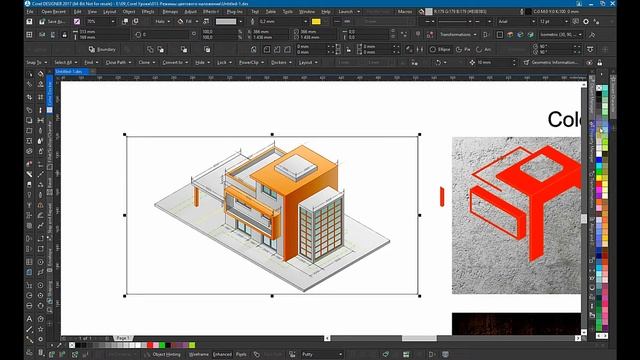Click the green swatch in bottom palette
The width and height of the screenshot is (640, 360).
point(162,345)
